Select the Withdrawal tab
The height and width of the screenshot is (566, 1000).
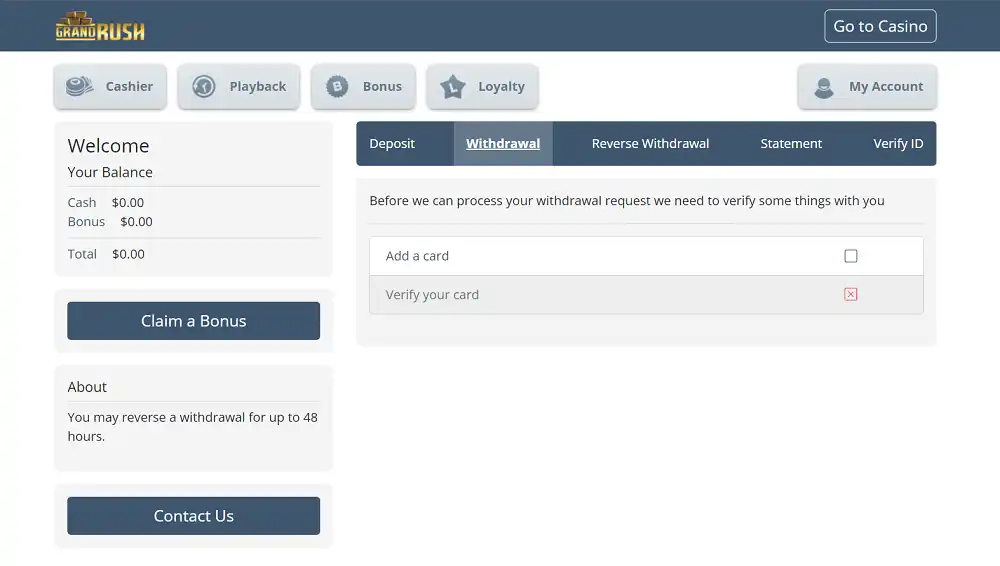(x=503, y=144)
